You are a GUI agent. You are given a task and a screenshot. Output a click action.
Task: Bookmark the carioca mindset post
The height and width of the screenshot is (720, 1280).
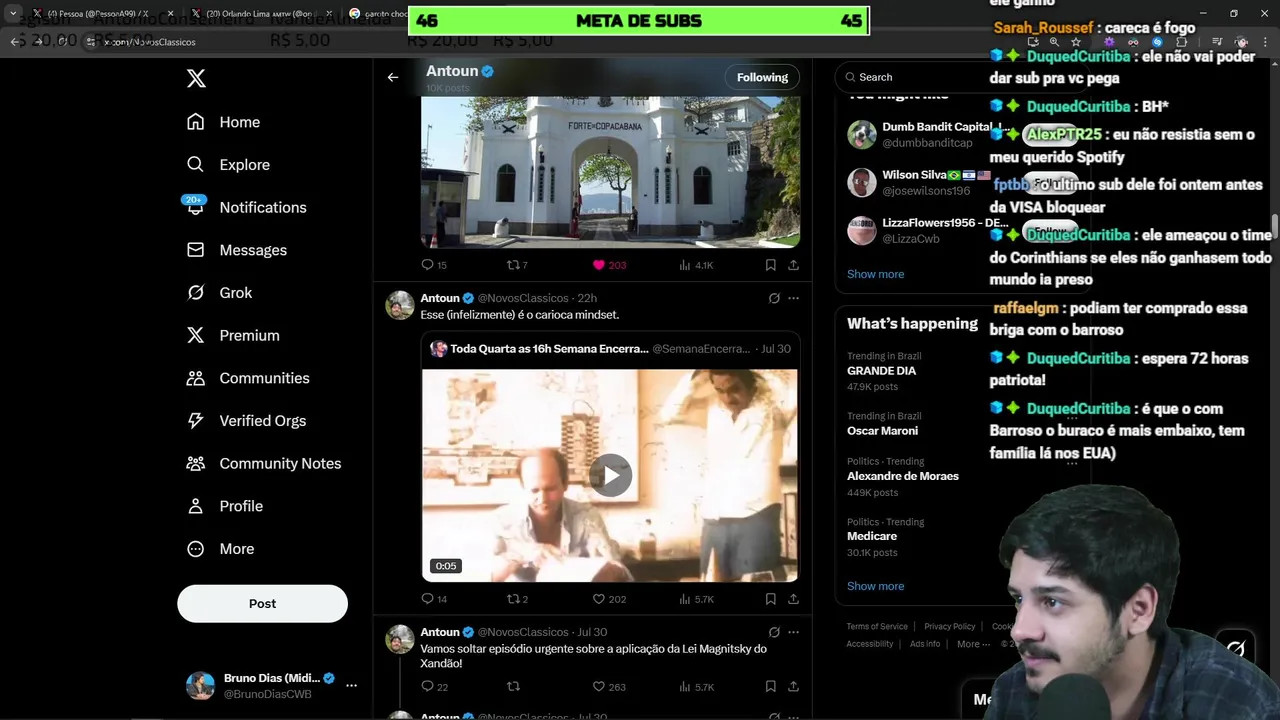click(770, 599)
